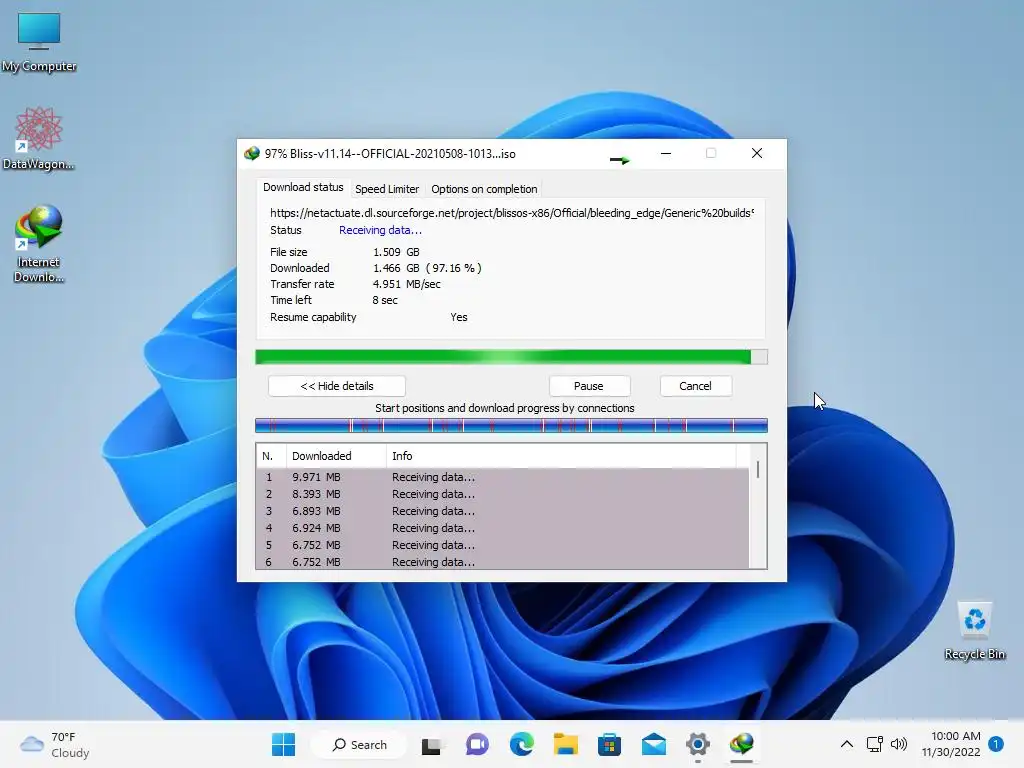
Task: Open My Computer desktop icon
Action: coord(39,42)
